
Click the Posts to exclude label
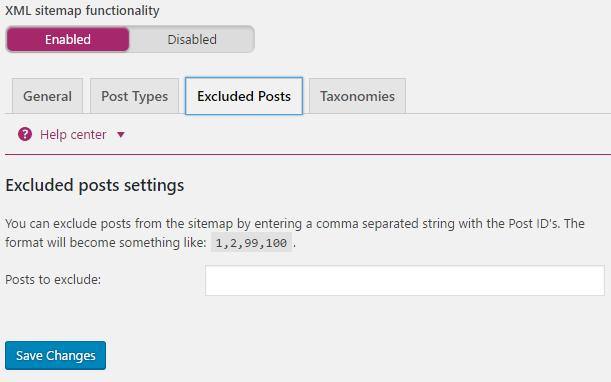(53, 279)
